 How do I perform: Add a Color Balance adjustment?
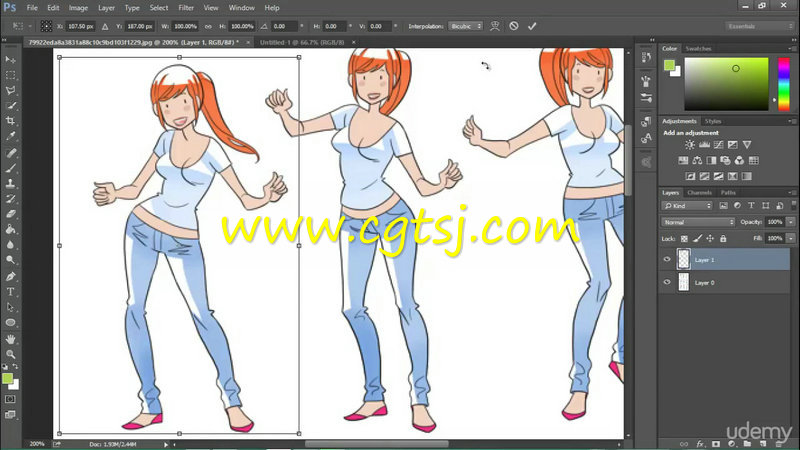[697, 161]
